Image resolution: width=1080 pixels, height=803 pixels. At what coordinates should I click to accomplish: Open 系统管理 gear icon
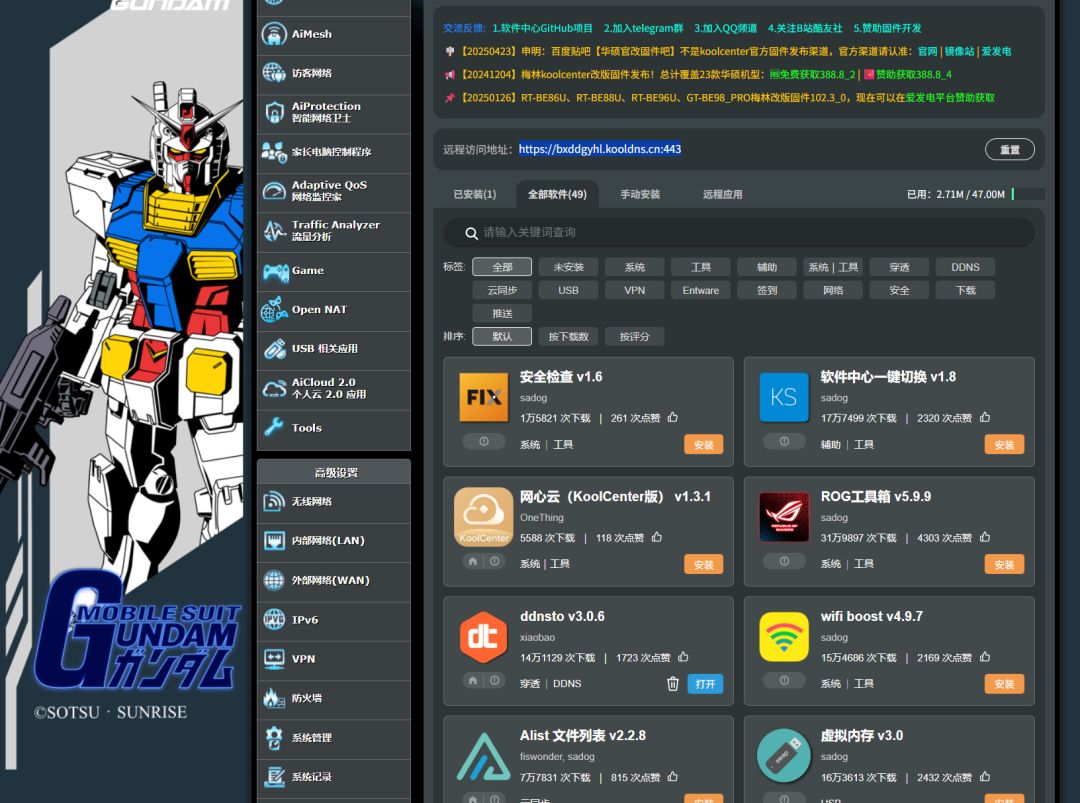[274, 738]
